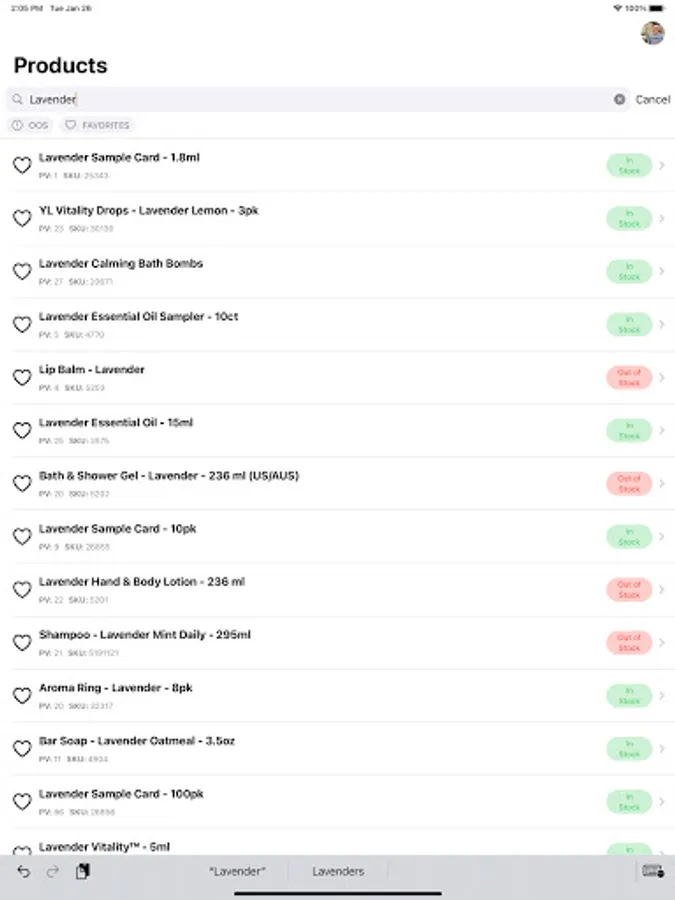
Task: Tap Out of Stock badge on Bath & Shower Gel
Action: click(629, 484)
